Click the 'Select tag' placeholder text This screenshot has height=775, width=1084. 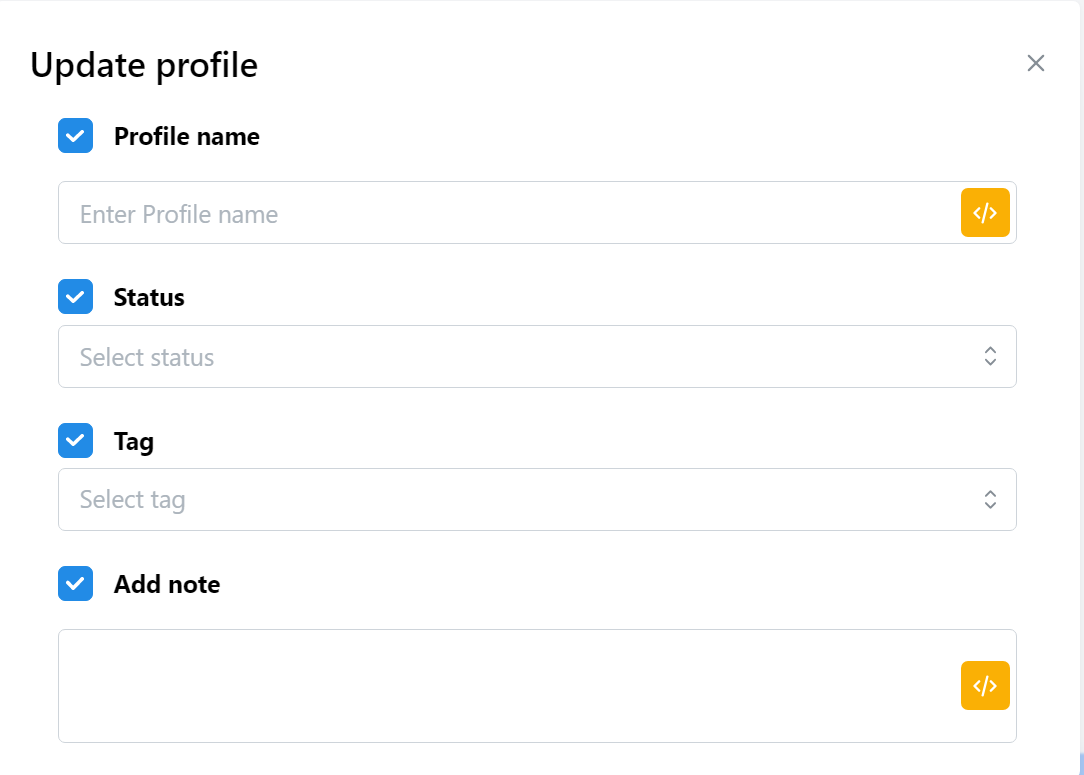pos(132,500)
